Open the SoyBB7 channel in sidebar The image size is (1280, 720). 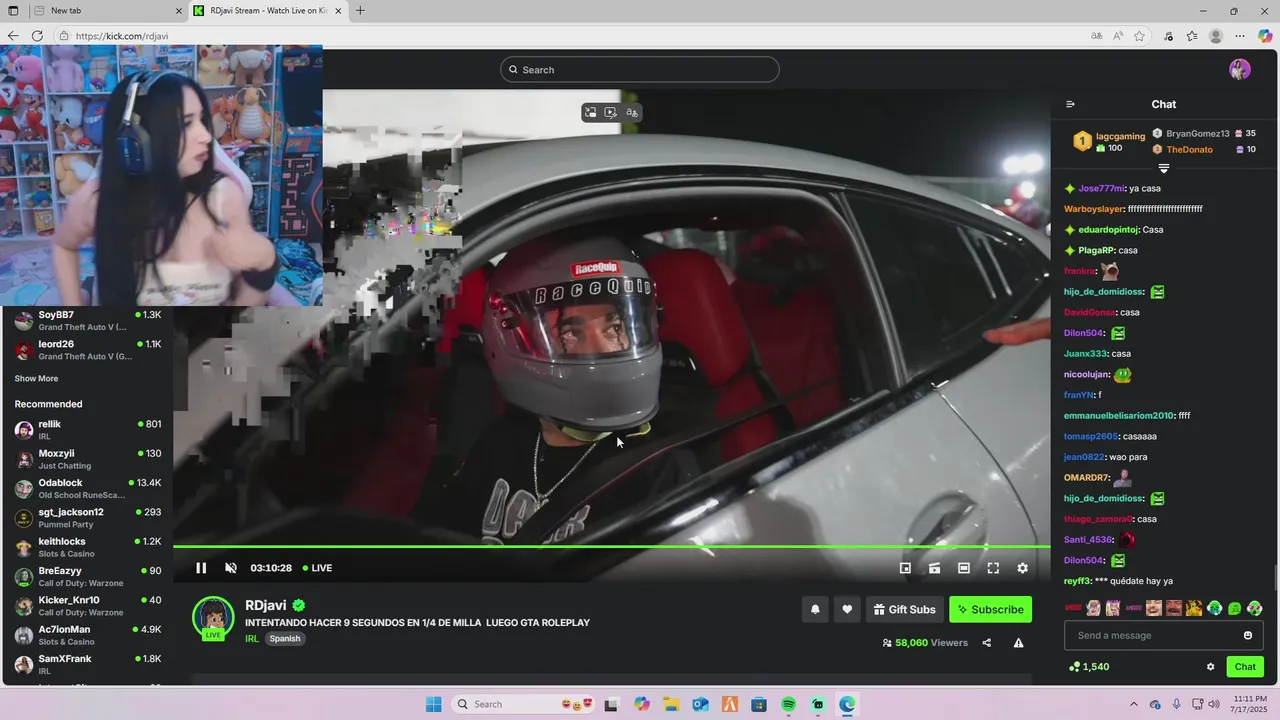pyautogui.click(x=88, y=320)
